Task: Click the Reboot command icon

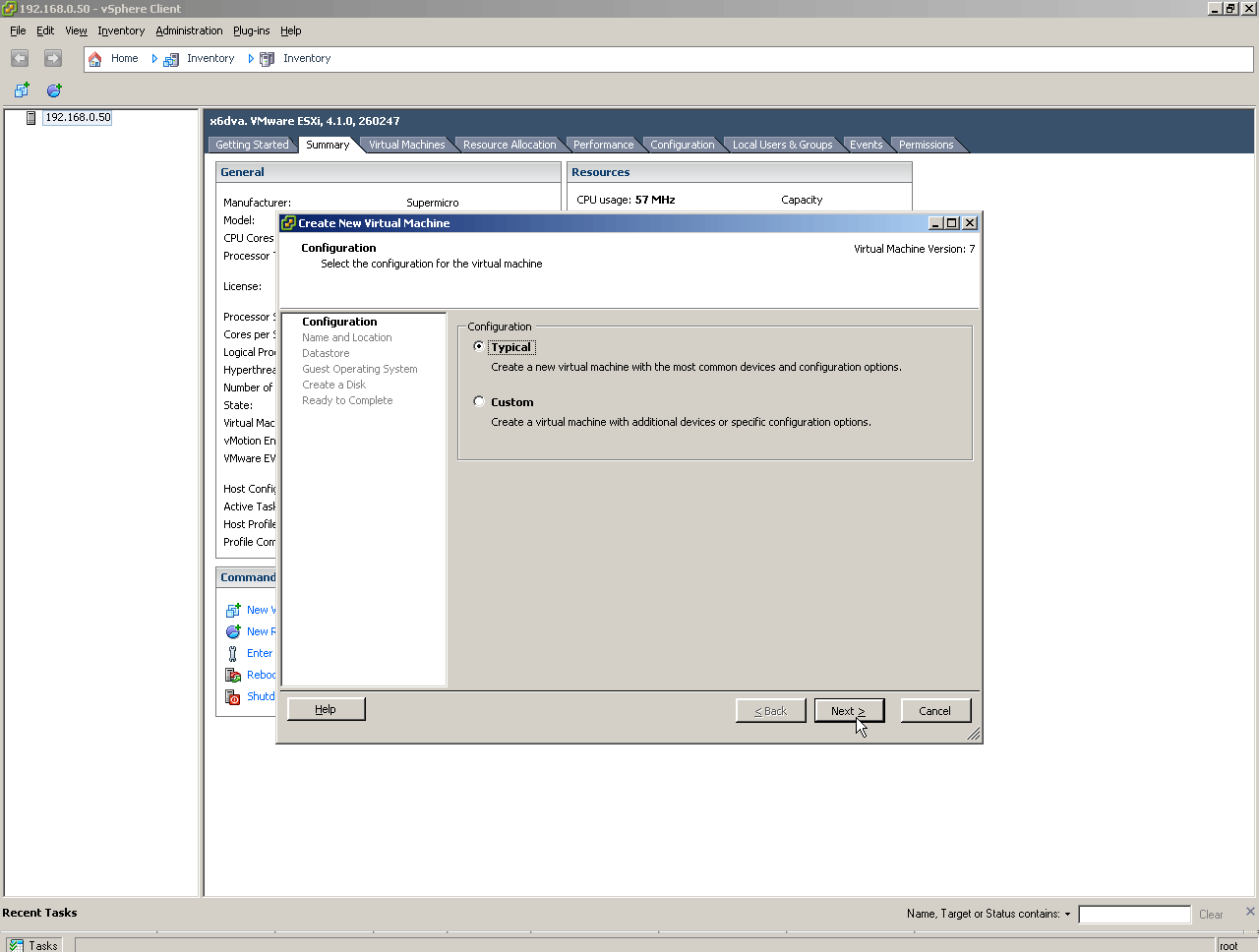Action: [x=233, y=676]
